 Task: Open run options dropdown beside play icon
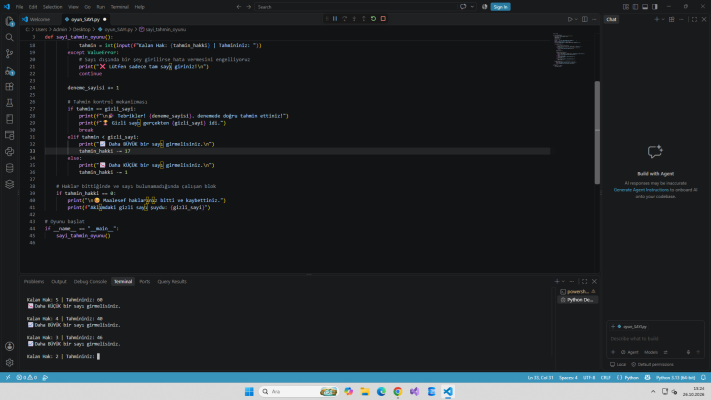point(576,20)
